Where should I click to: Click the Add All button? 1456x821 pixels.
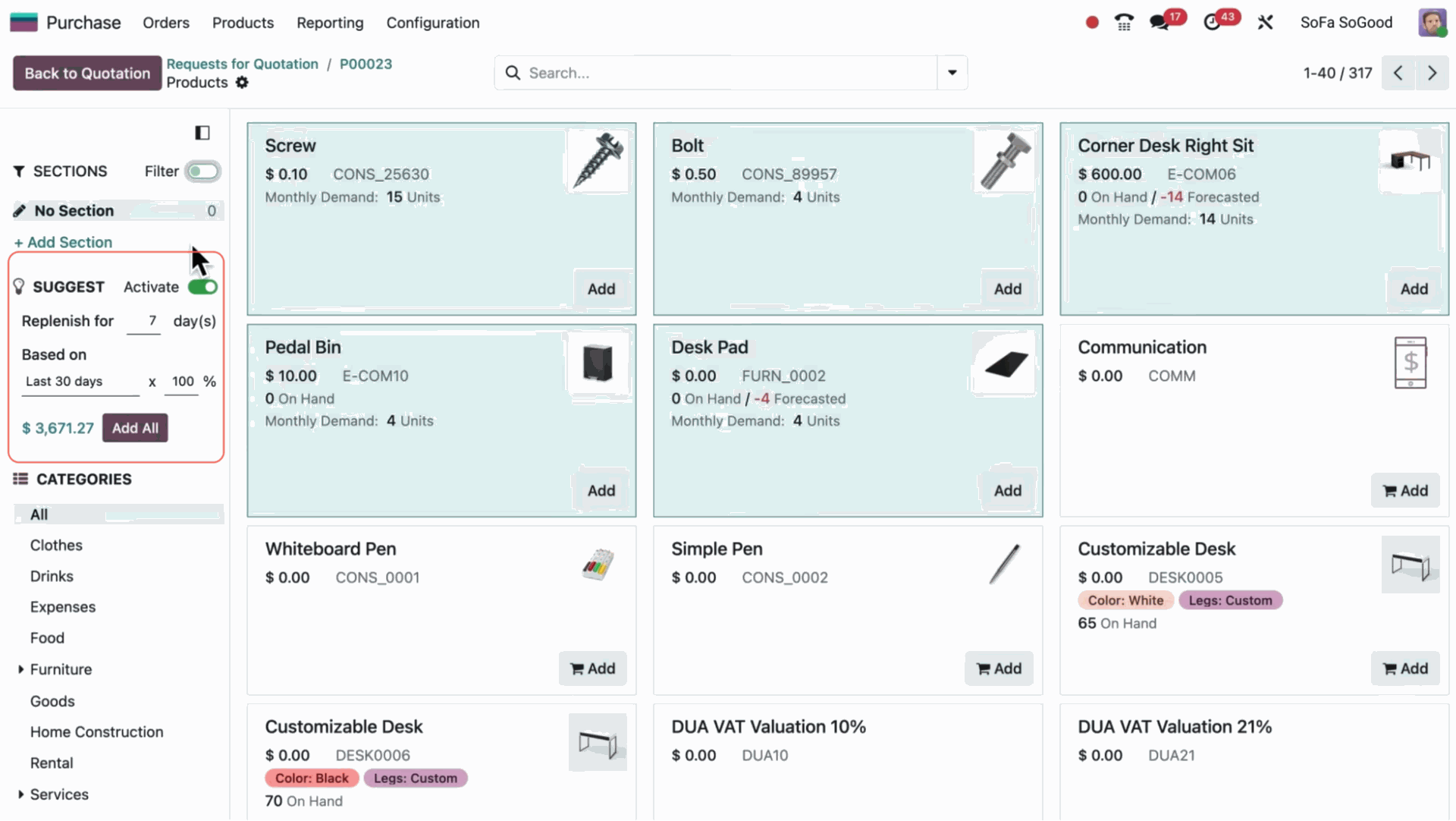tap(135, 428)
